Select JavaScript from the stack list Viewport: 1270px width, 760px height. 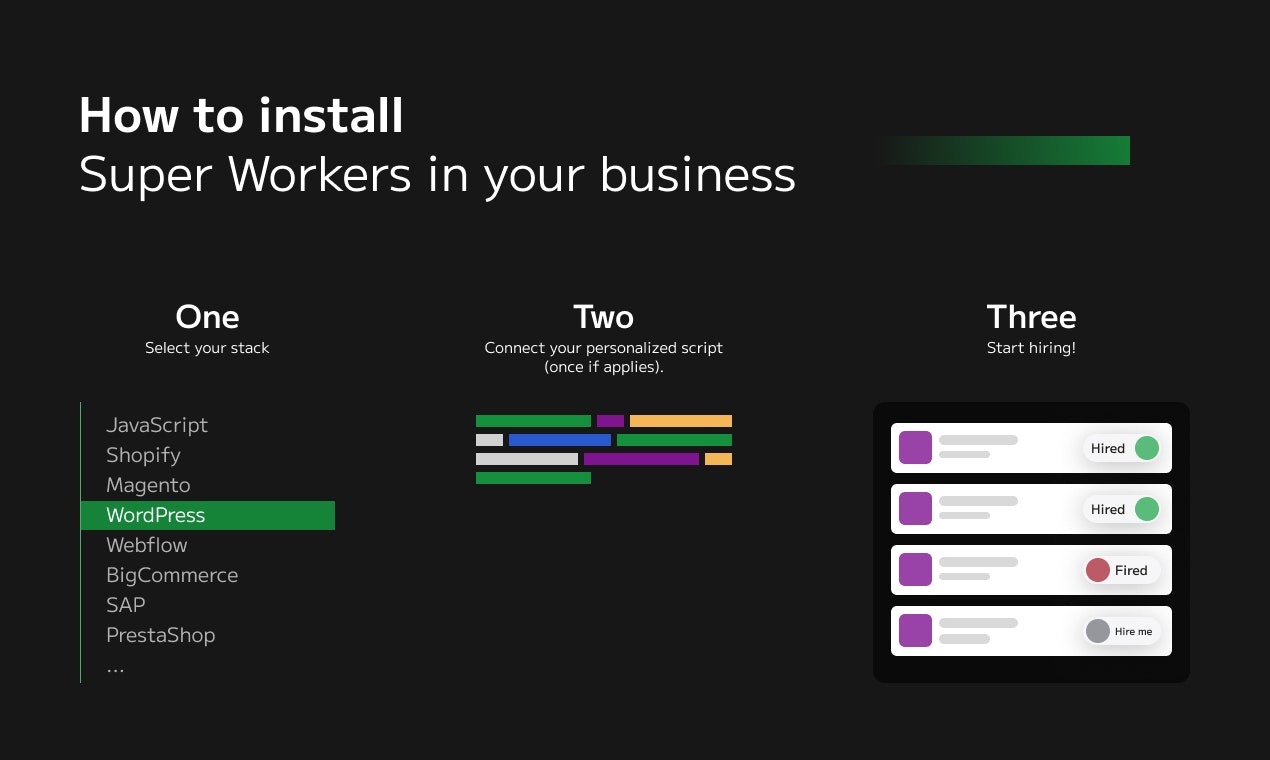click(x=157, y=425)
